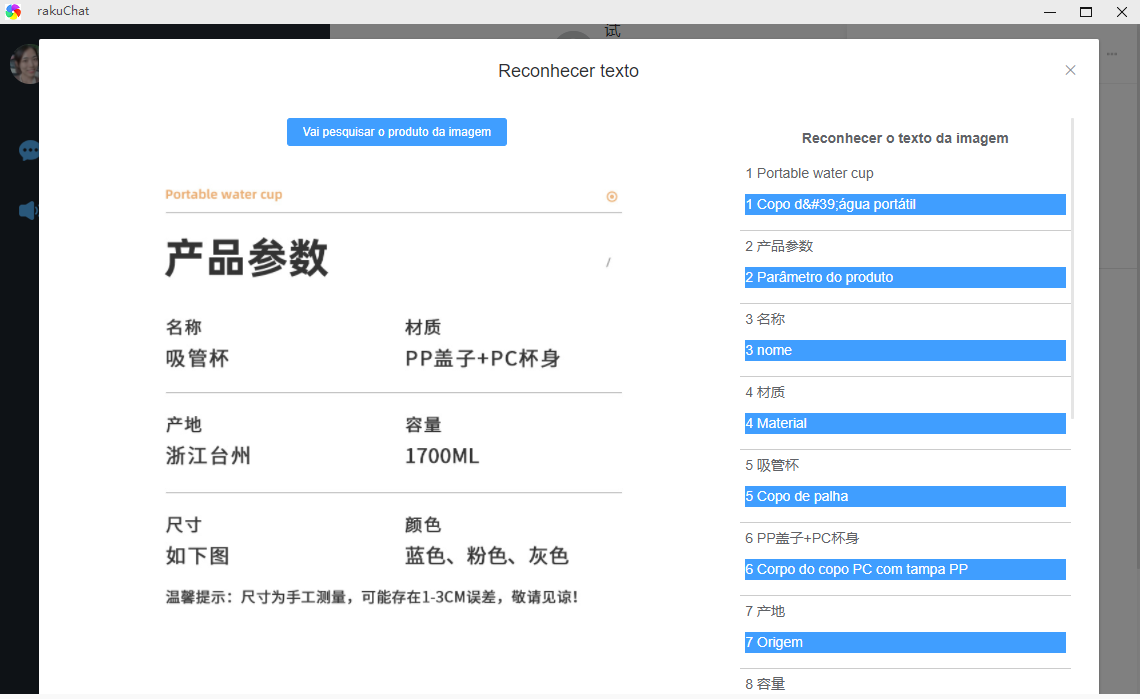Select list row "8 容量"
The width and height of the screenshot is (1140, 699).
(905, 684)
